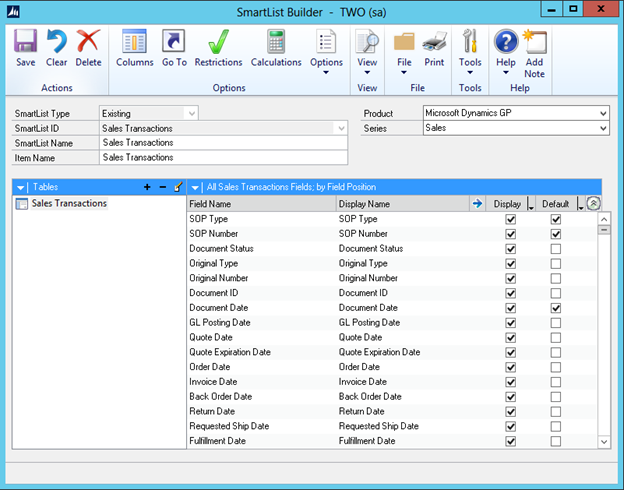
Task: Select the Original Number field name
Action: (x=218, y=278)
